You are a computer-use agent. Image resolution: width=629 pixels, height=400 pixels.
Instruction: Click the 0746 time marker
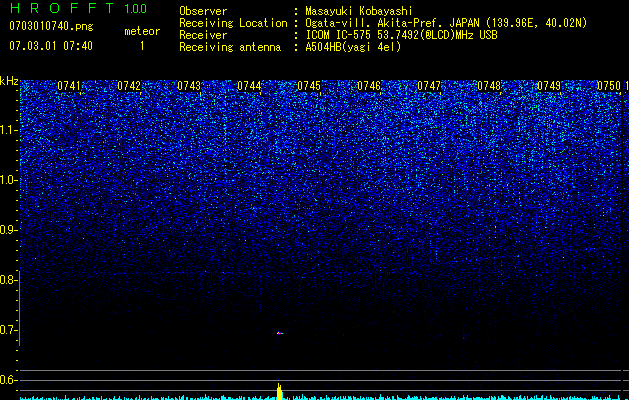pyautogui.click(x=369, y=86)
